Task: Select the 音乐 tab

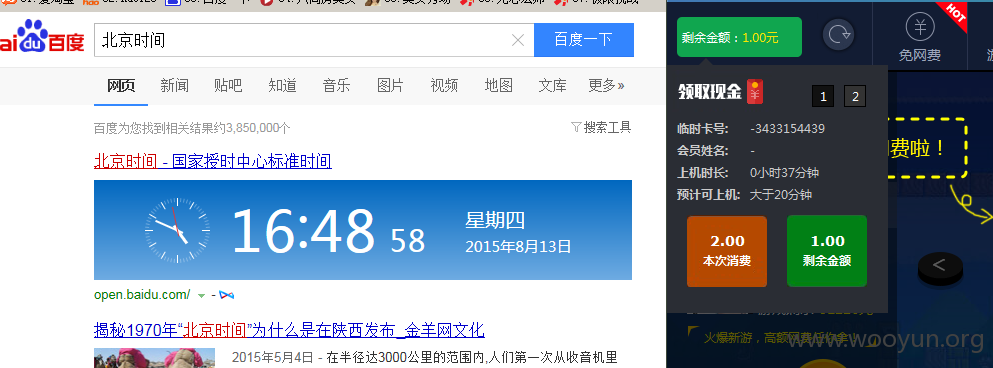Action: pos(336,86)
